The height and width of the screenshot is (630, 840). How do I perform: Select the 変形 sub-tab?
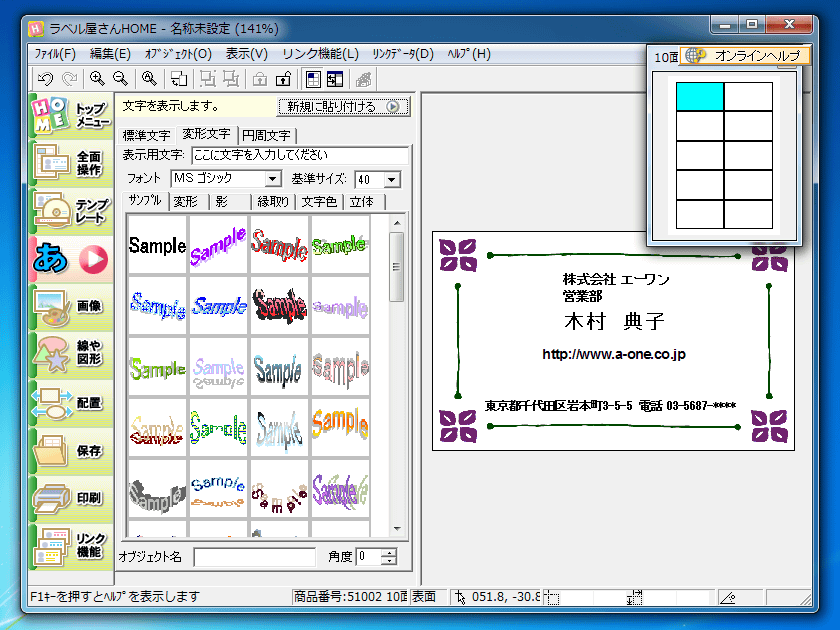point(186,202)
